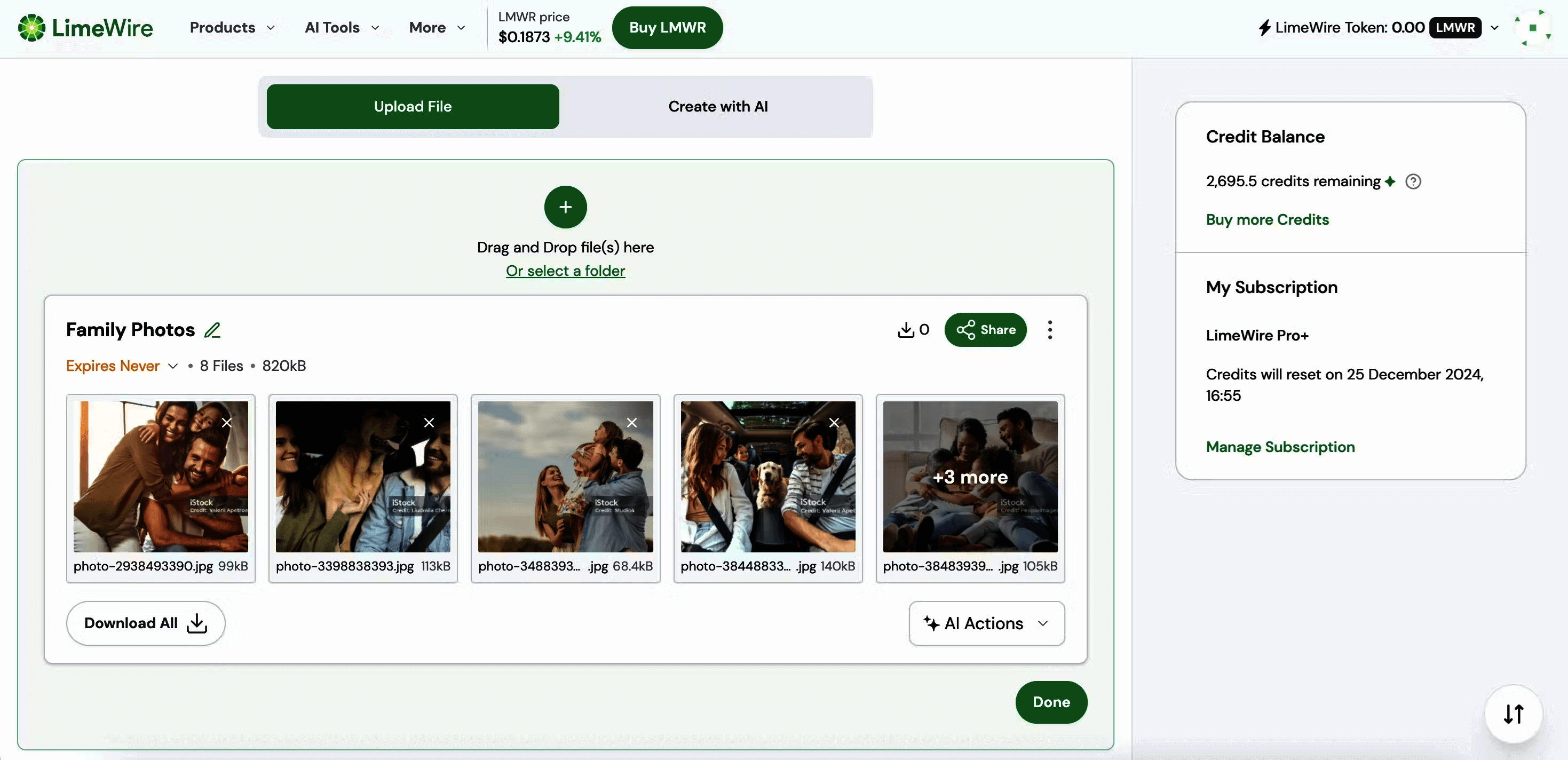Screen dimensions: 1568x760
Task: Click the LimeWire logo
Action: tap(86, 28)
